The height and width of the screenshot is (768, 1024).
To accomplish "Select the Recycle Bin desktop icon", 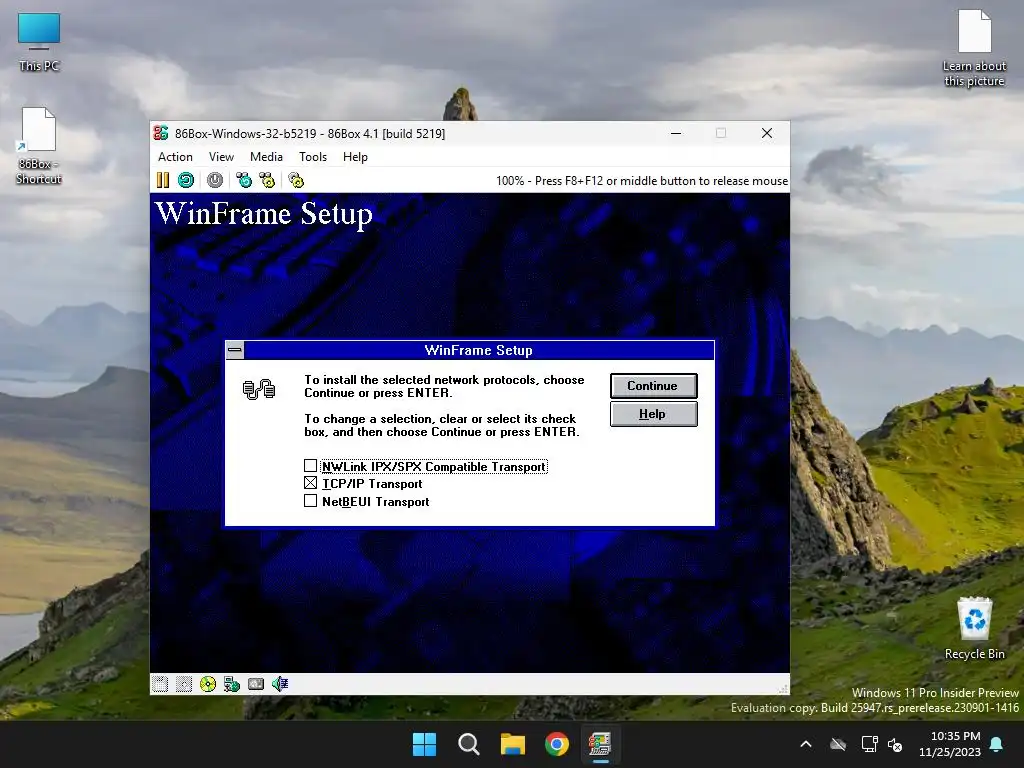I will point(974,629).
